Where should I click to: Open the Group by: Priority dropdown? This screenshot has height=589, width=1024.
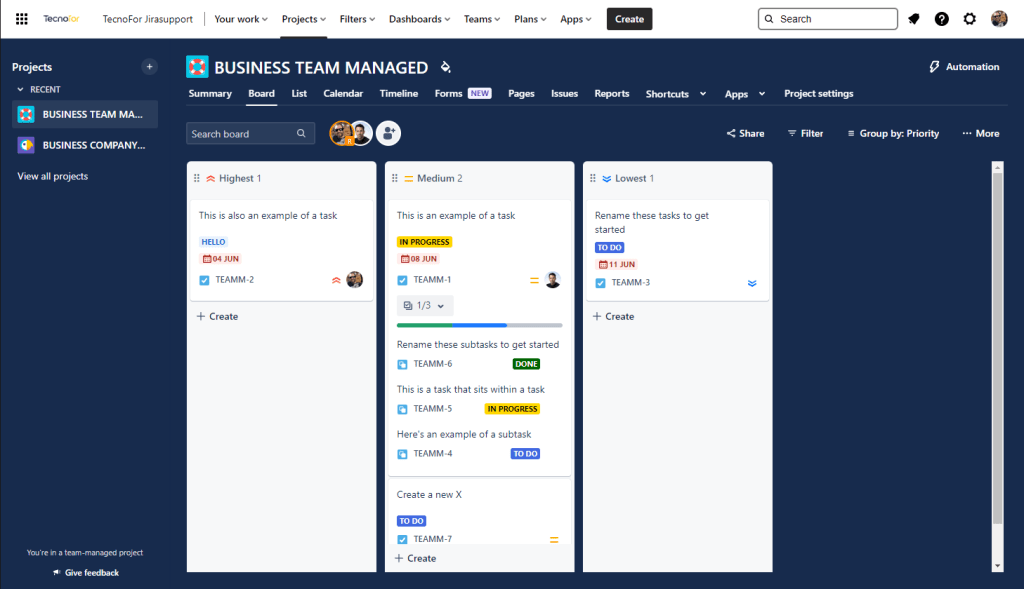[x=892, y=133]
